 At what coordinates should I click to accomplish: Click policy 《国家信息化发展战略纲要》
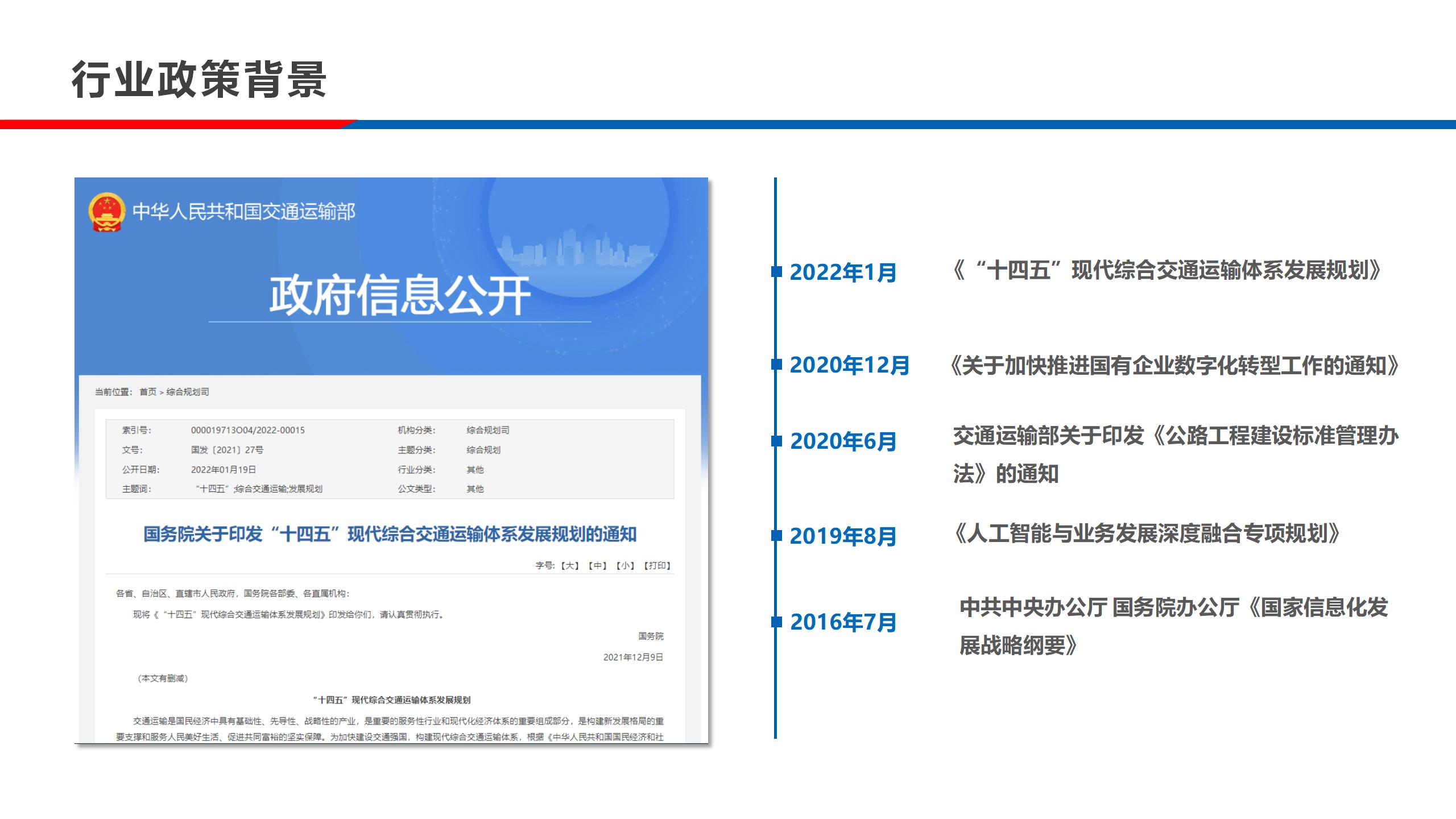1174,626
